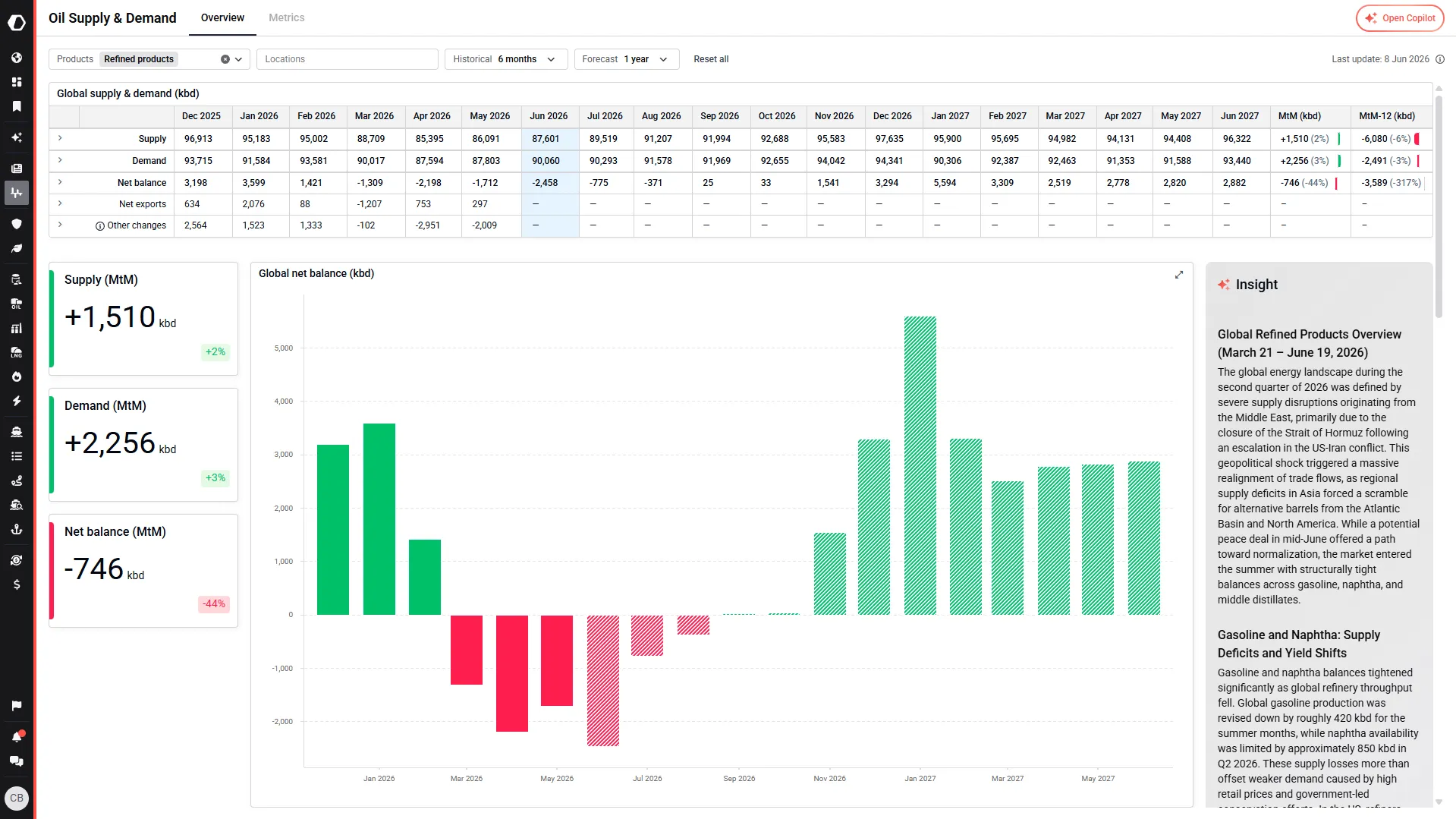Show the last update info tooltip icon
Image resolution: width=1456 pixels, height=819 pixels.
pos(1440,59)
